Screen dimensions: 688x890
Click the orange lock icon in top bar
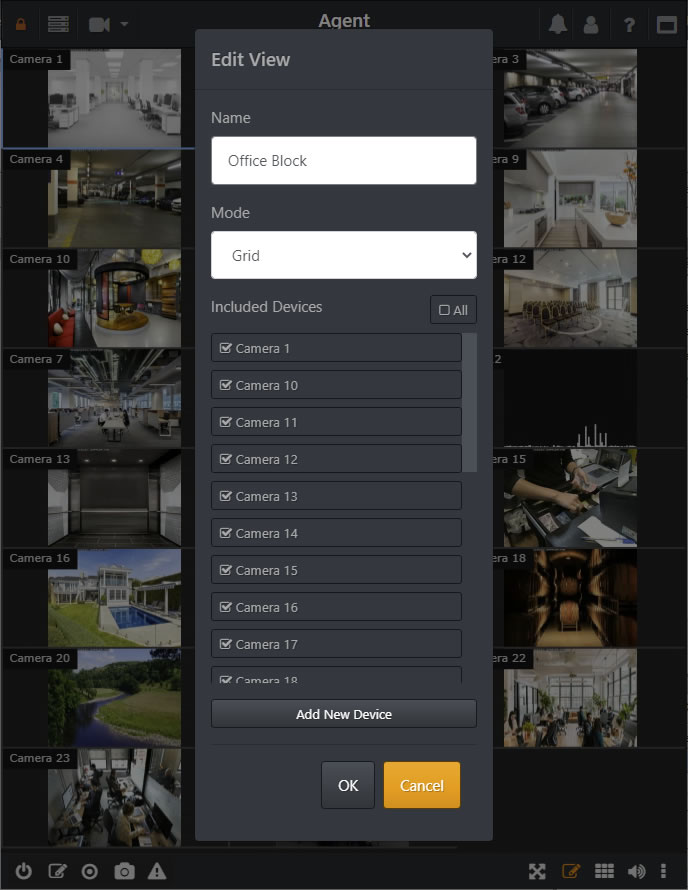[x=21, y=24]
